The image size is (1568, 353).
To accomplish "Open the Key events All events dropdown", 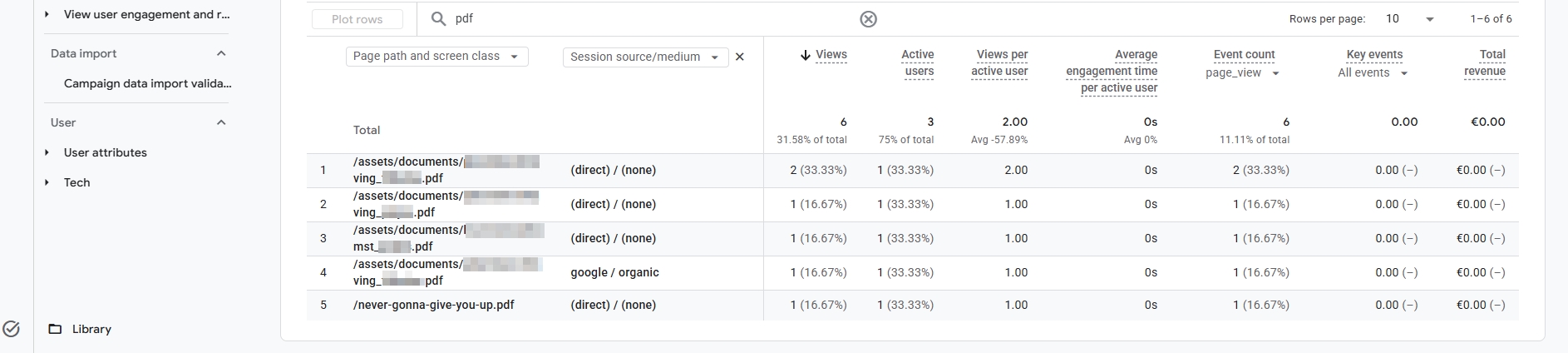I will tap(1373, 73).
